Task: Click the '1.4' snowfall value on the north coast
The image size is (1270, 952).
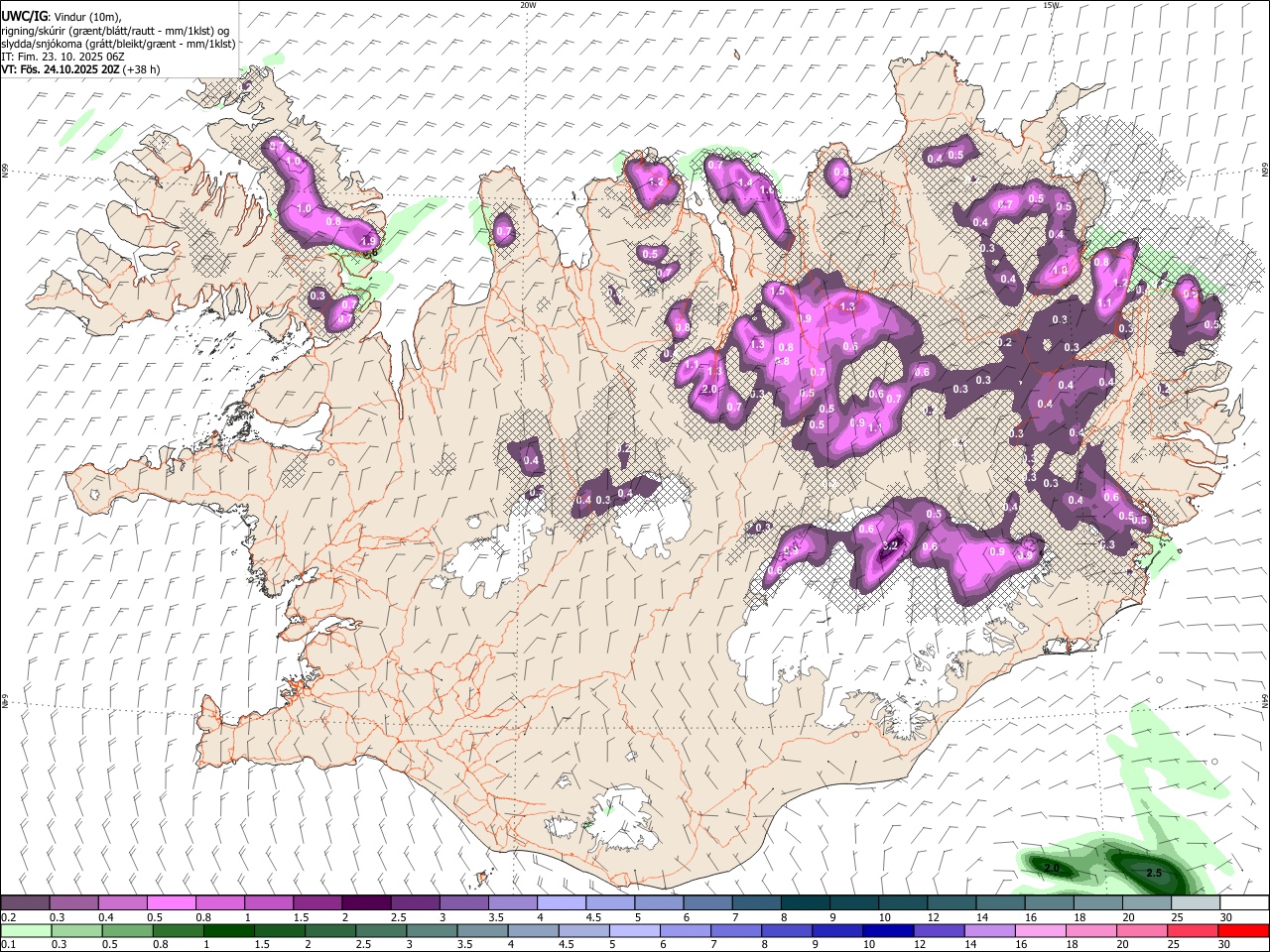Action: click(x=744, y=182)
